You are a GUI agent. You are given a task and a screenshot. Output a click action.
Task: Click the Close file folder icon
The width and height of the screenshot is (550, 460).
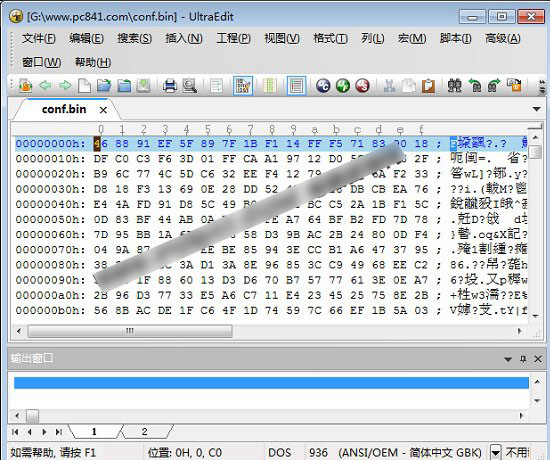(x=124, y=85)
